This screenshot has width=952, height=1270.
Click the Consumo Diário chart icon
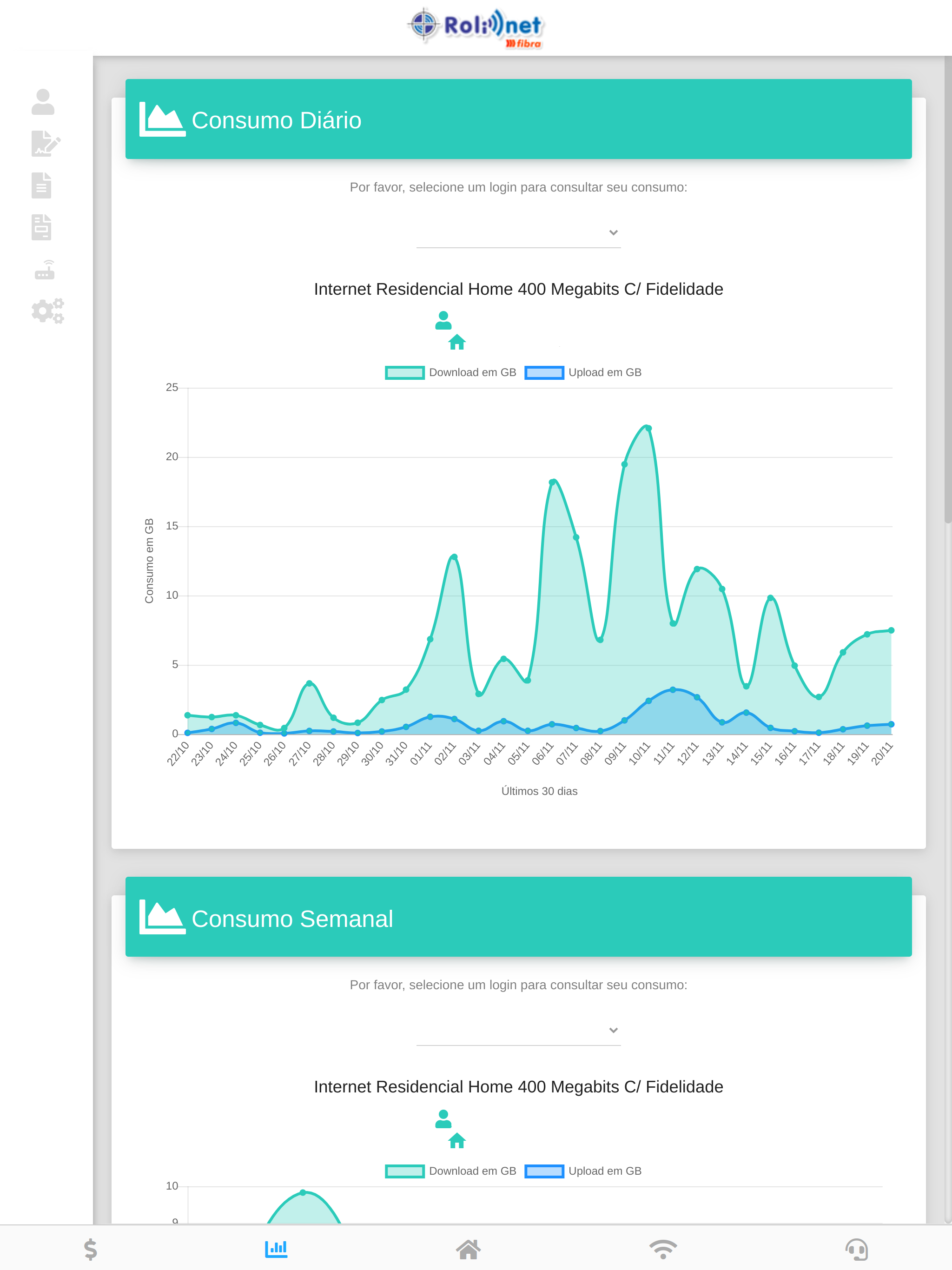[163, 119]
